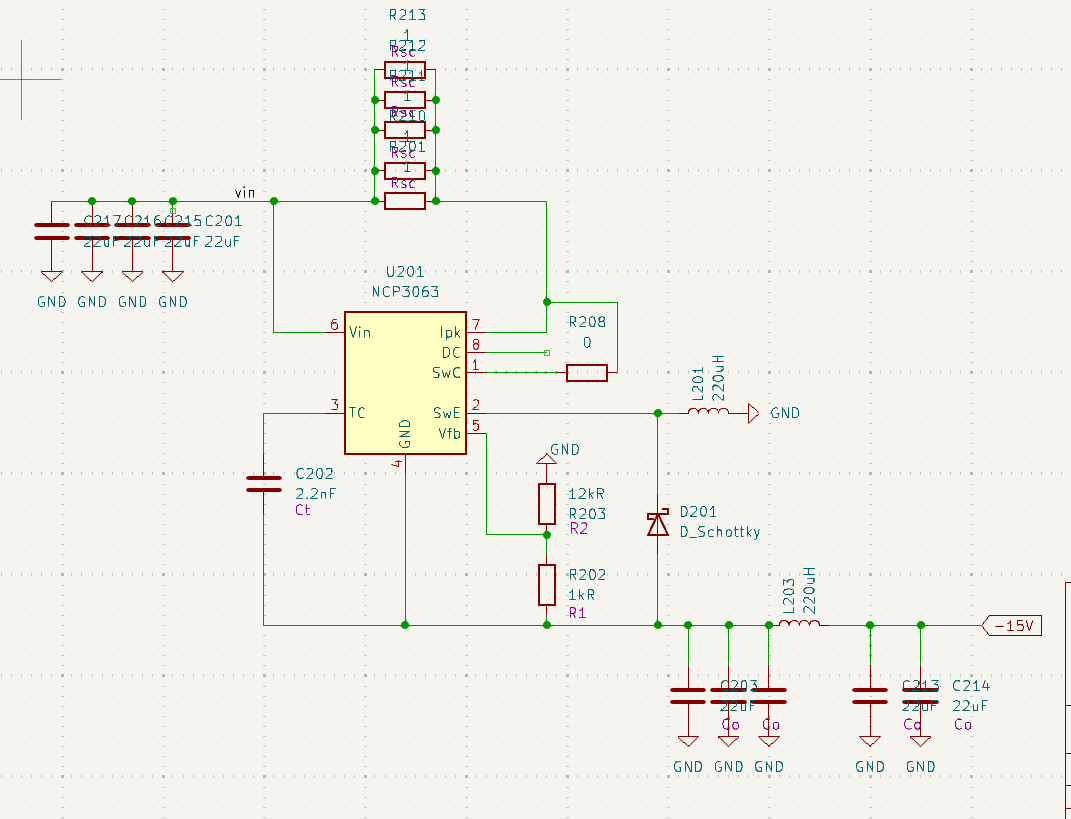Image resolution: width=1071 pixels, height=819 pixels.
Task: Select the C214 reference text
Action: pos(970,686)
